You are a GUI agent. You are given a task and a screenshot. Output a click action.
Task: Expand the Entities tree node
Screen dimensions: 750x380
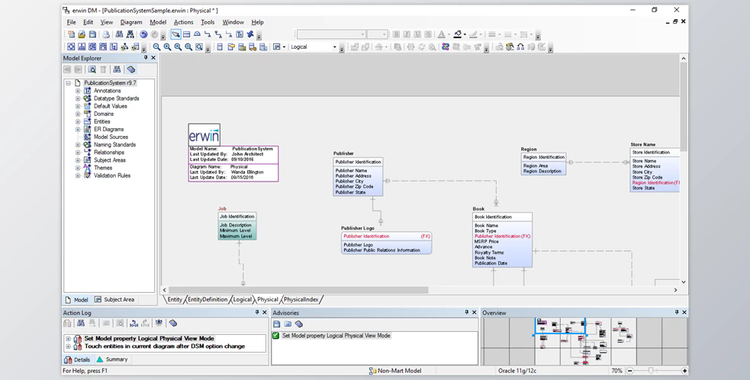pos(78,122)
